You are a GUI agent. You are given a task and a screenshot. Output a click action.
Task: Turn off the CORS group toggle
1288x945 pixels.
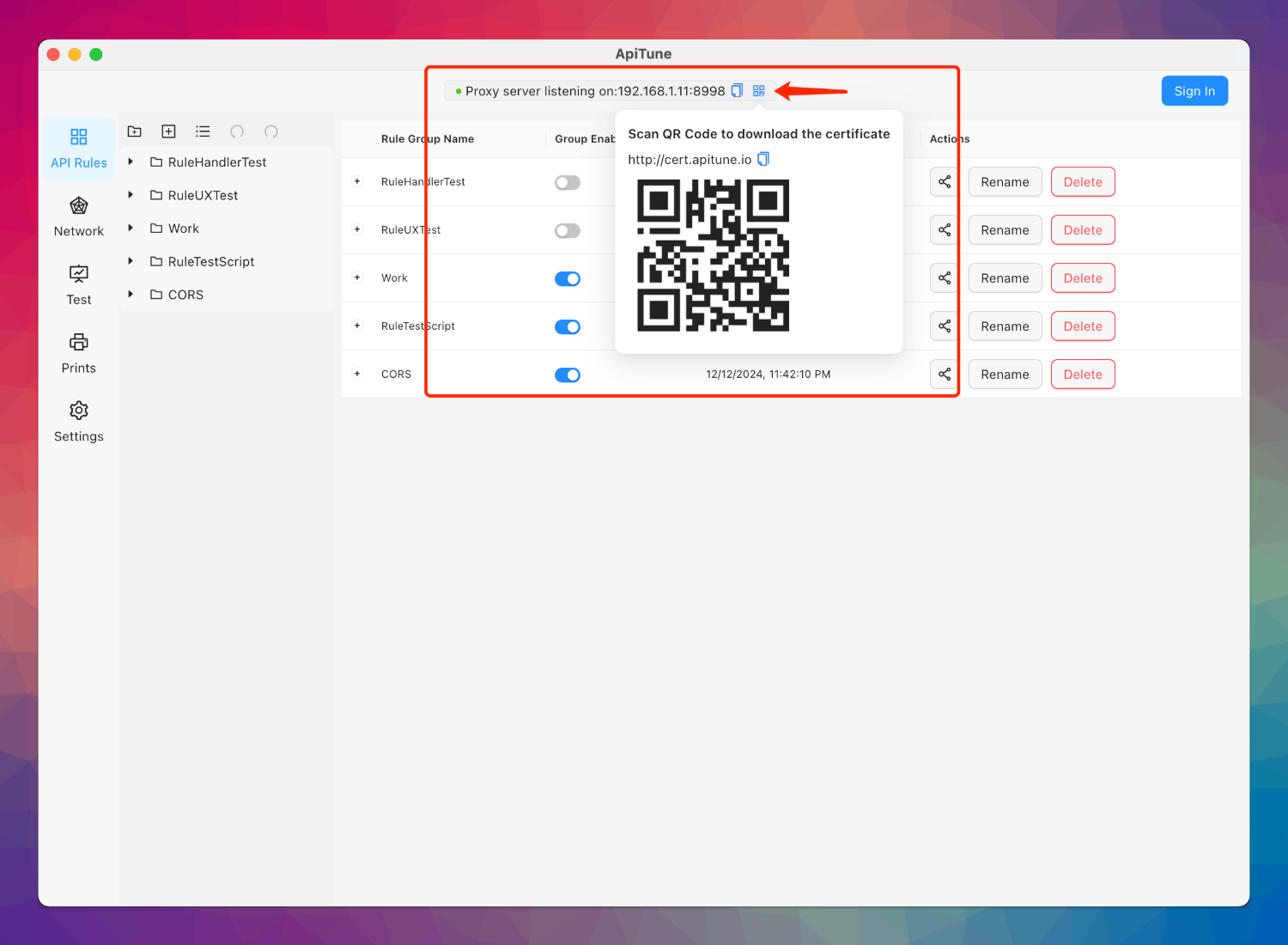tap(568, 375)
